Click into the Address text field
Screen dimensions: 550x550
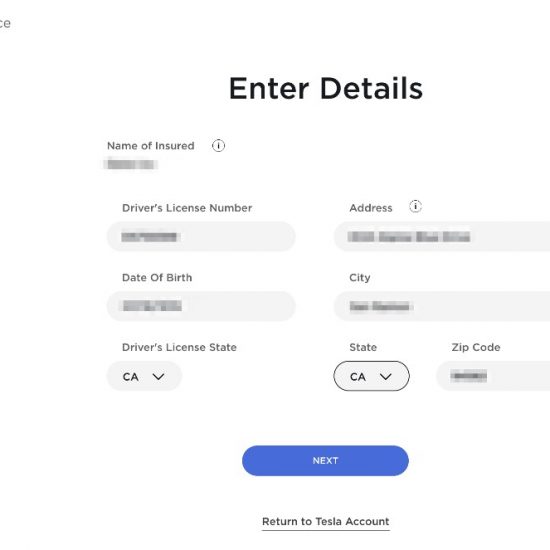point(442,236)
